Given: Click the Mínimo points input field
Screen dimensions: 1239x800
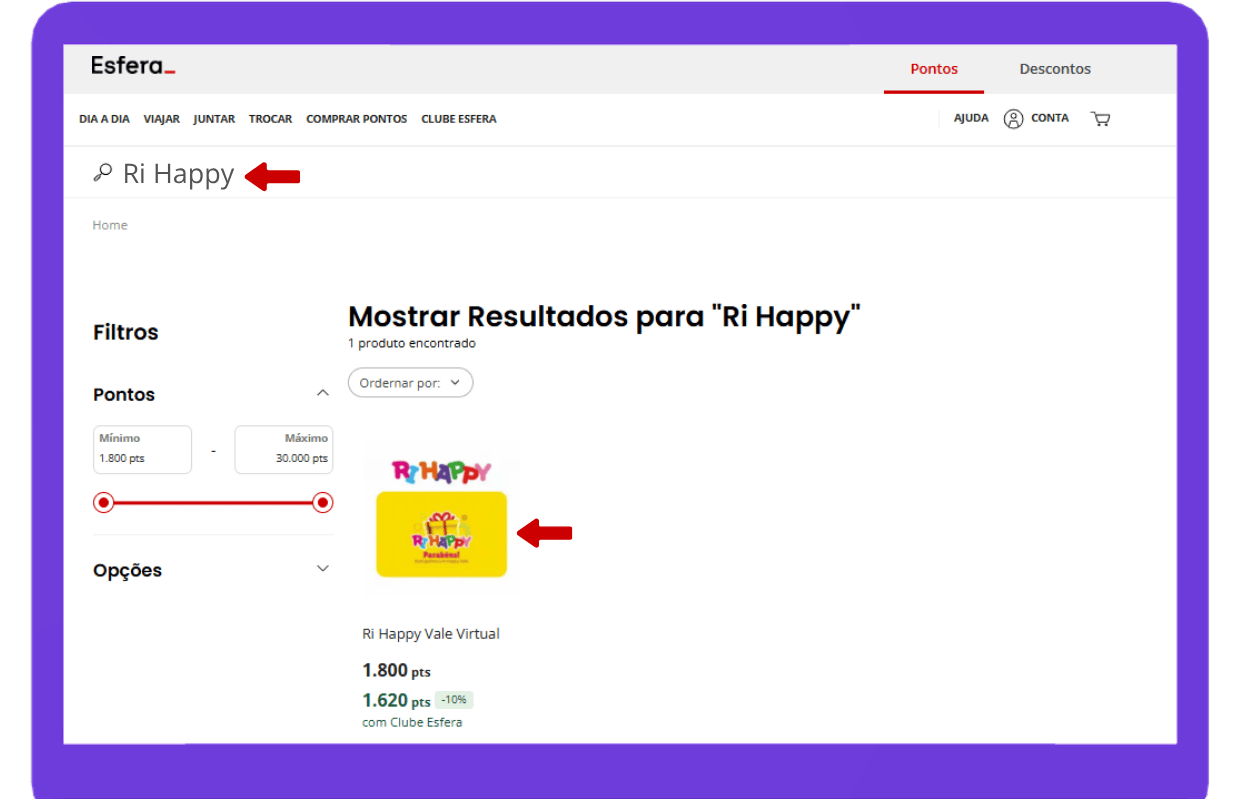Looking at the screenshot, I should [141, 450].
